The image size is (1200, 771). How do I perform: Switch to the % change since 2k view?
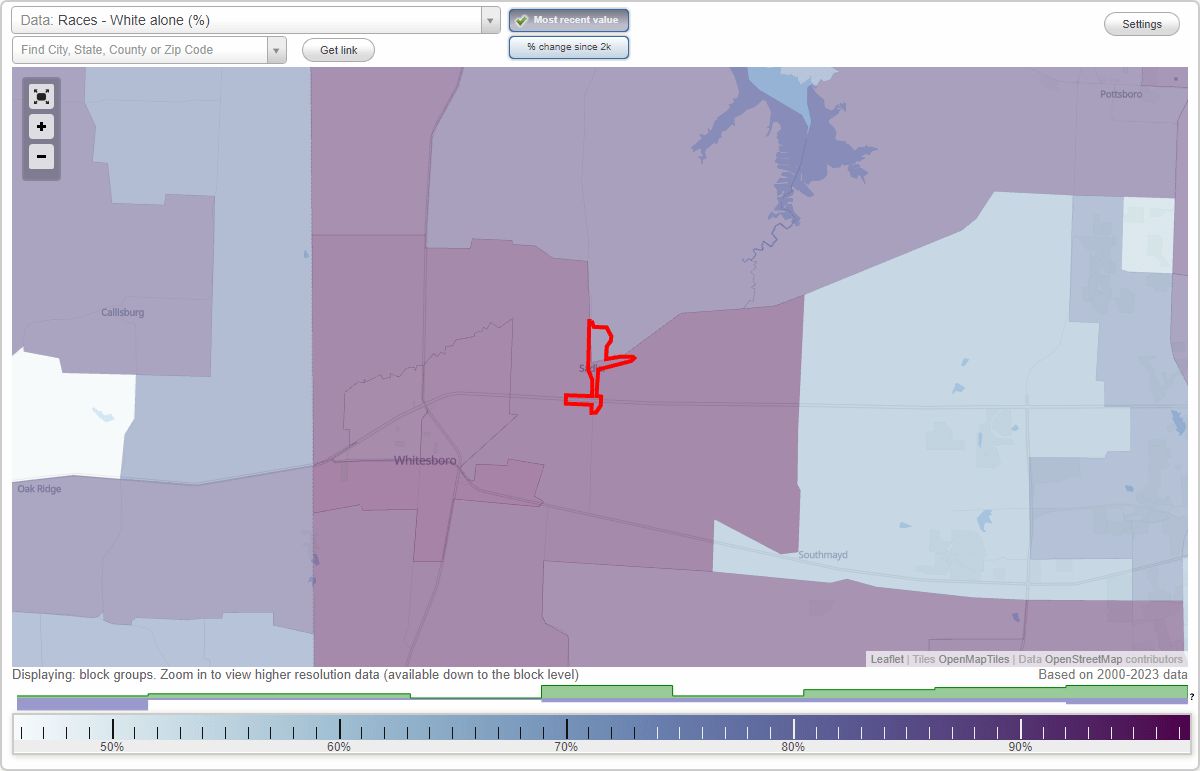point(568,46)
